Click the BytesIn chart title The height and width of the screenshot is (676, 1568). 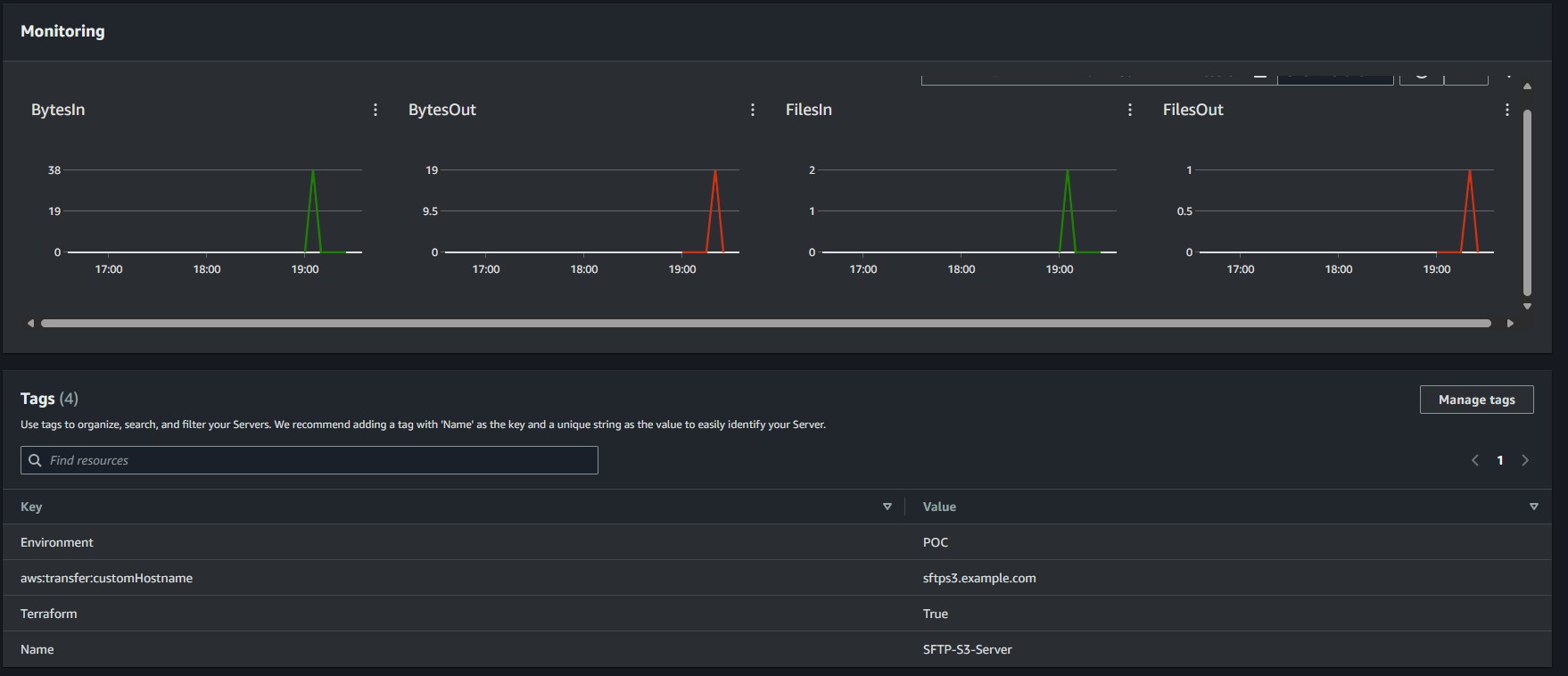(x=58, y=110)
